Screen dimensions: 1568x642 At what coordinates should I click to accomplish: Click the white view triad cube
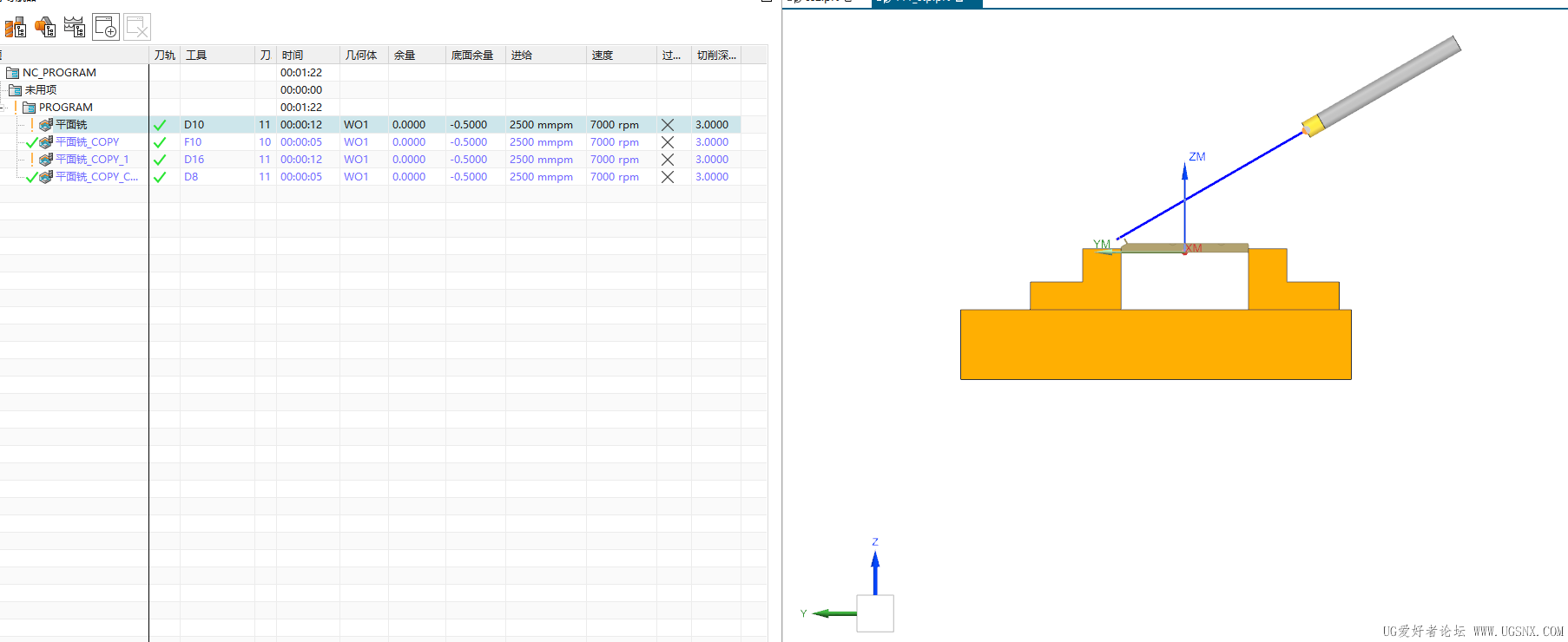point(875,613)
